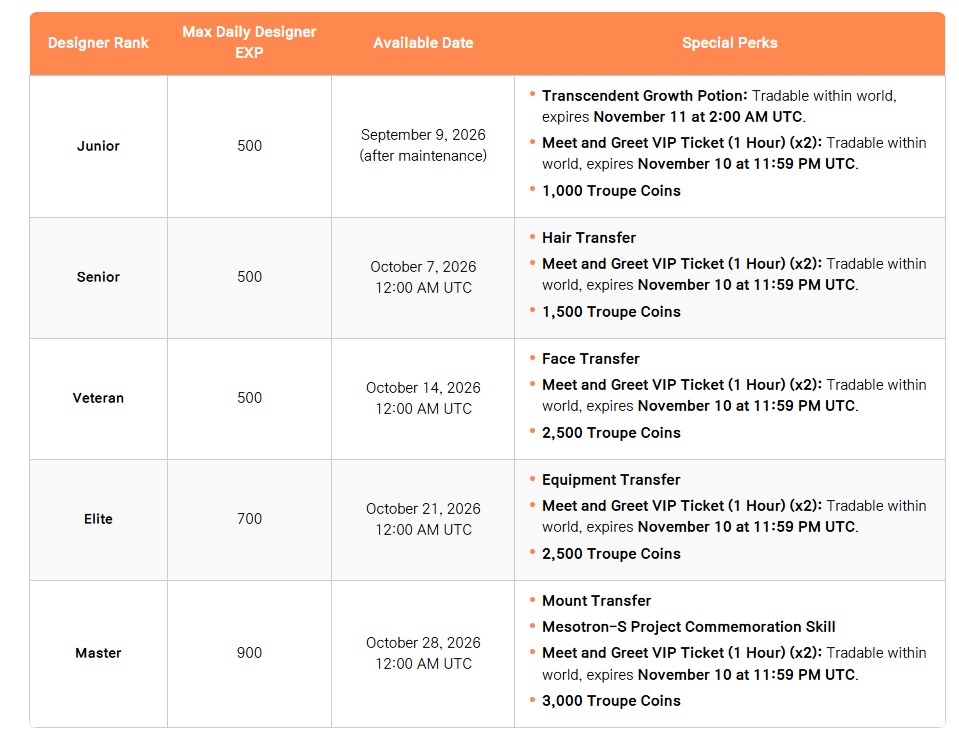
Task: Select the Master rank cell
Action: point(98,653)
